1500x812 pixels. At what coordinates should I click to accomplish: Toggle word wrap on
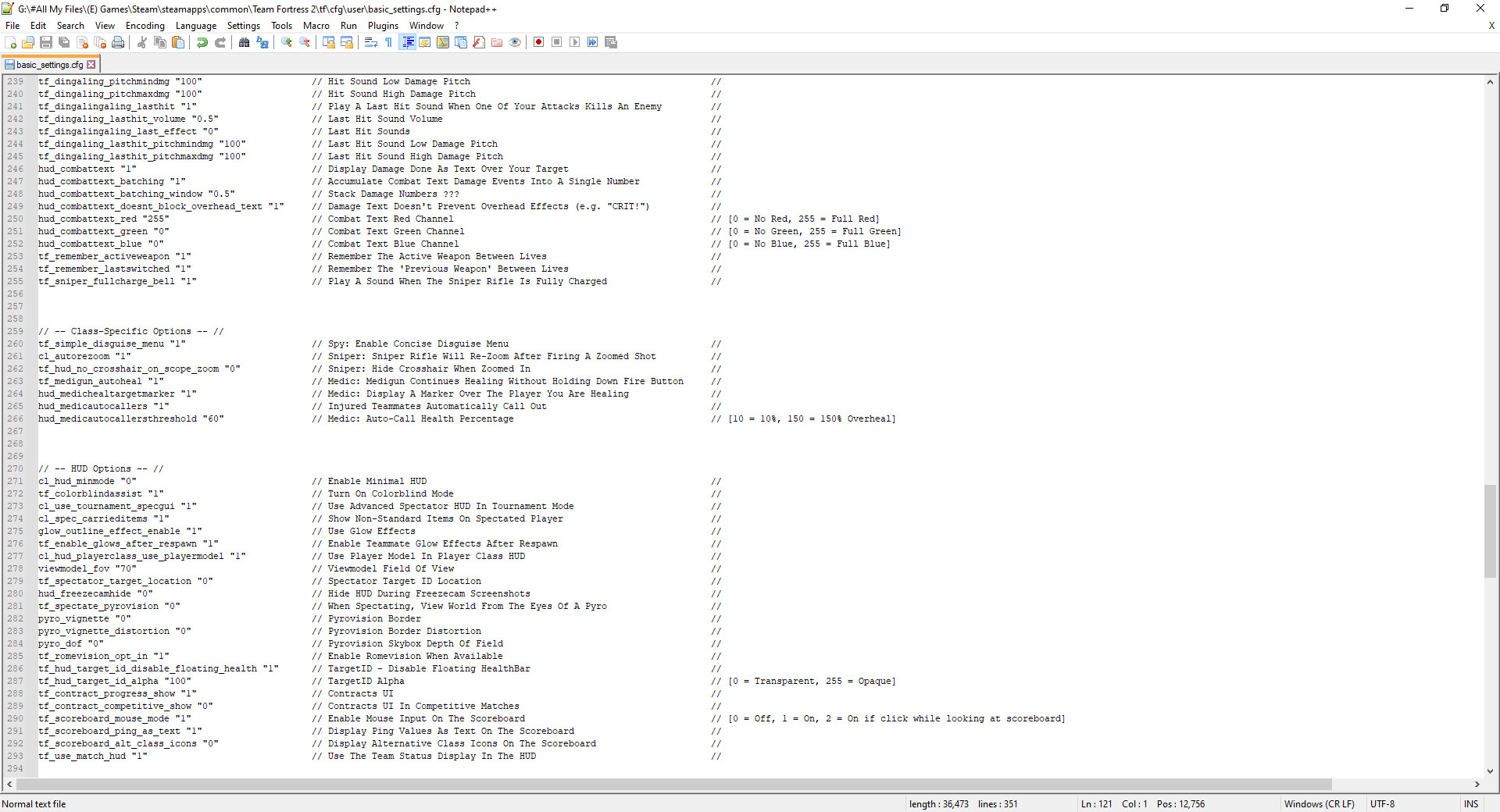370,42
